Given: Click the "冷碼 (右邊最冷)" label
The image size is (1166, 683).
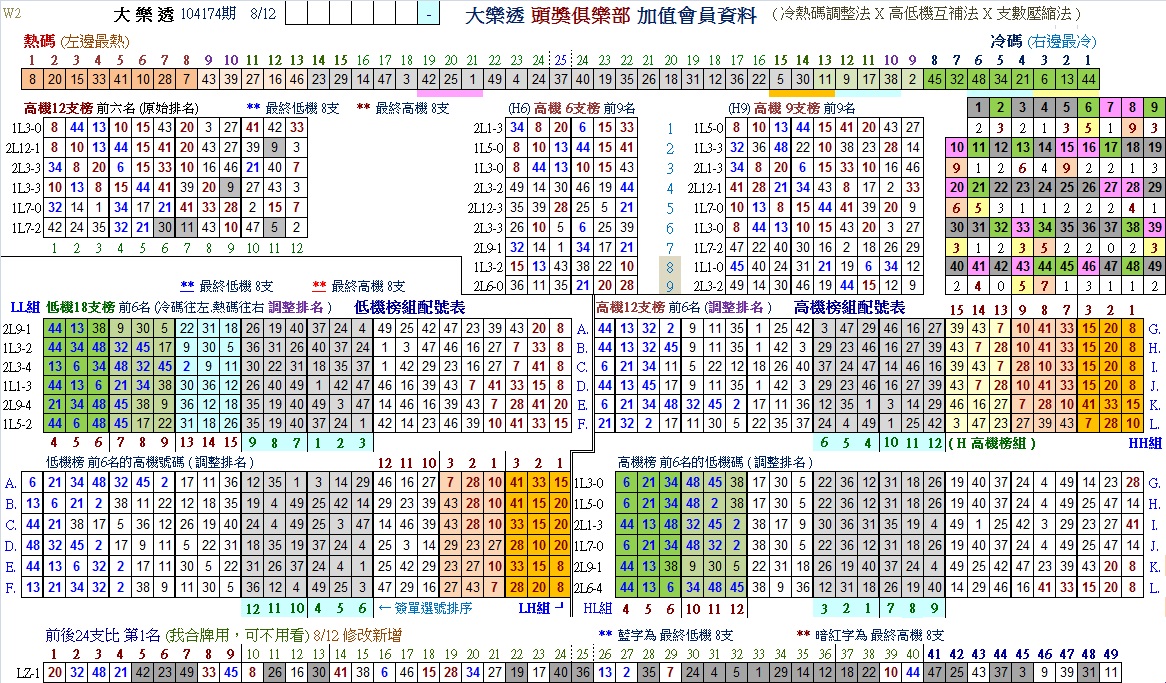Looking at the screenshot, I should click(1043, 41).
